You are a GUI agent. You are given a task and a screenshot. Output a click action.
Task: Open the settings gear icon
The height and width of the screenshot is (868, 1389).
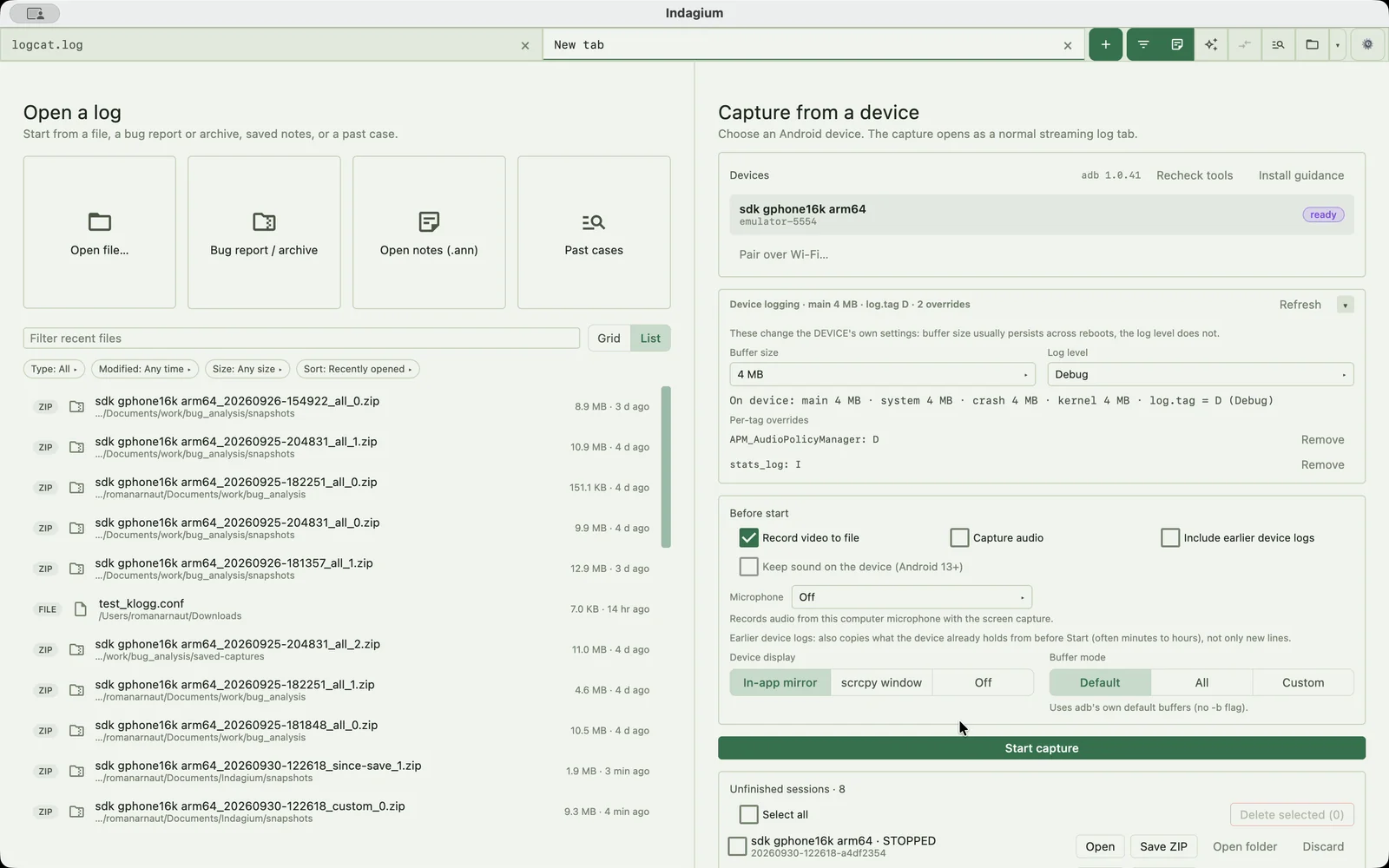(x=1367, y=44)
